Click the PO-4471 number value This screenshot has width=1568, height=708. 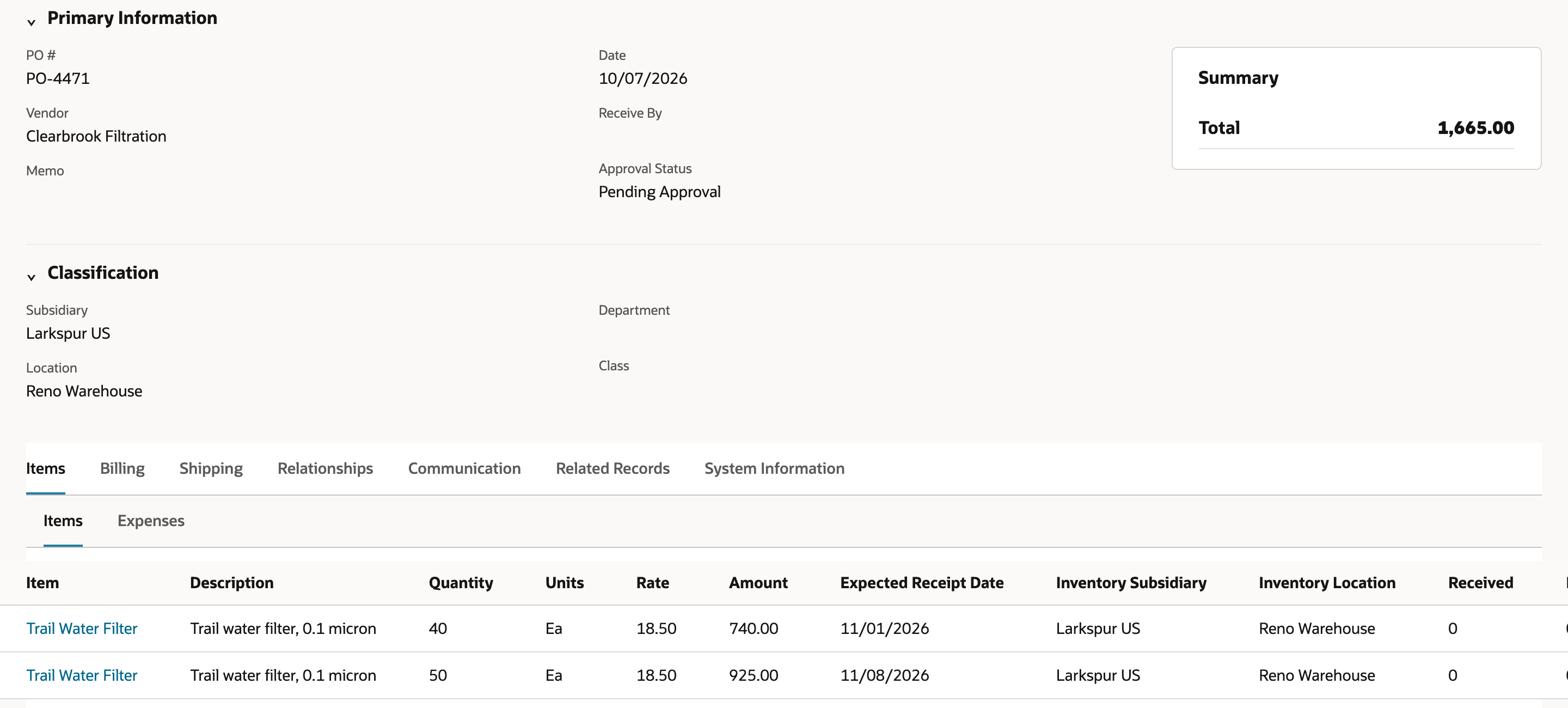coord(58,78)
